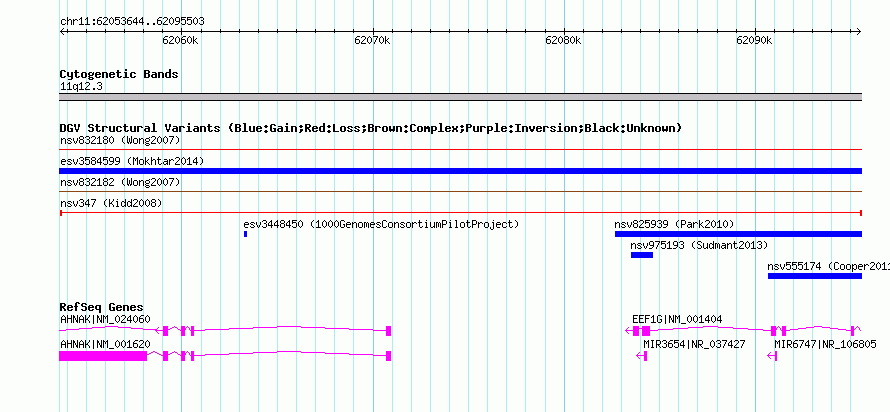Click the short blue nsv975193 gain bar
Screen dimensions: 890x412
pos(642,255)
